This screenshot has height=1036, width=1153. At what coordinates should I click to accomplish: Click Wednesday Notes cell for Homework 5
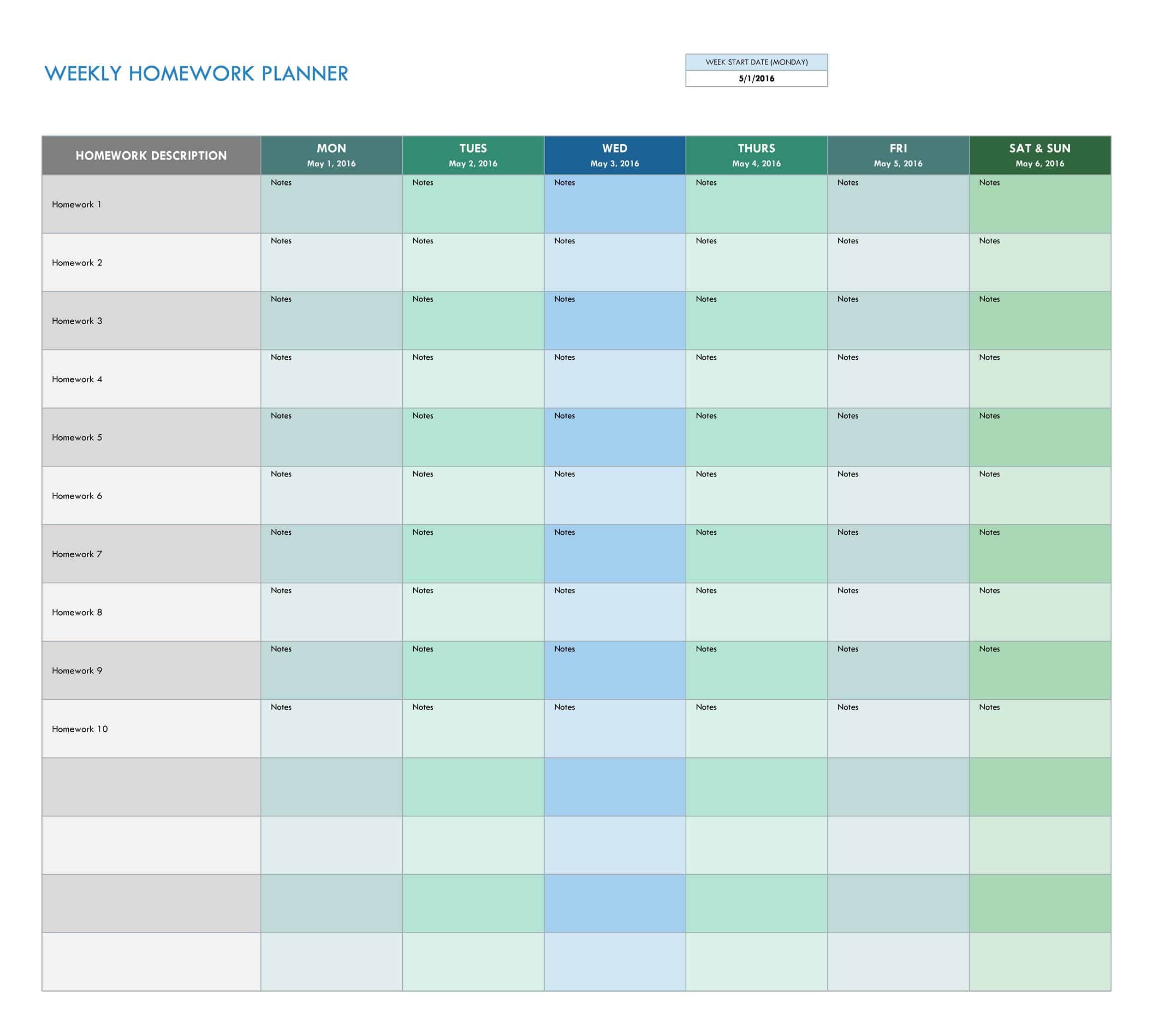click(614, 438)
